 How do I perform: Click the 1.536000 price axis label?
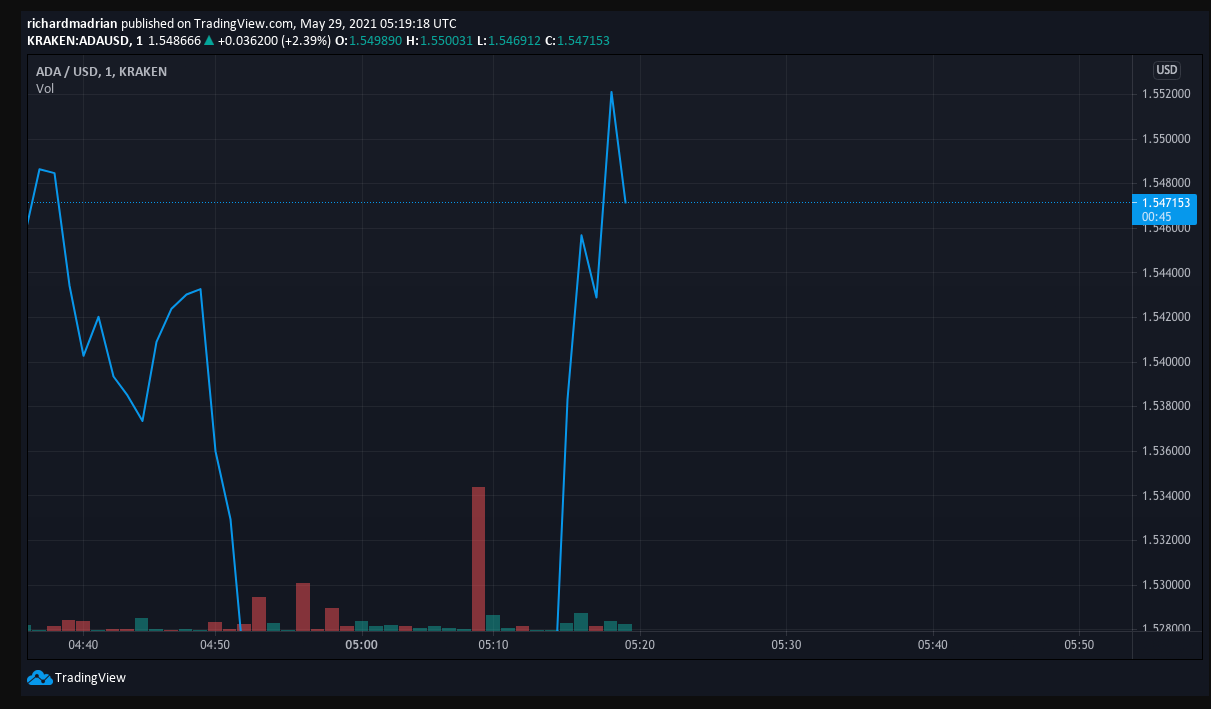tap(1165, 451)
